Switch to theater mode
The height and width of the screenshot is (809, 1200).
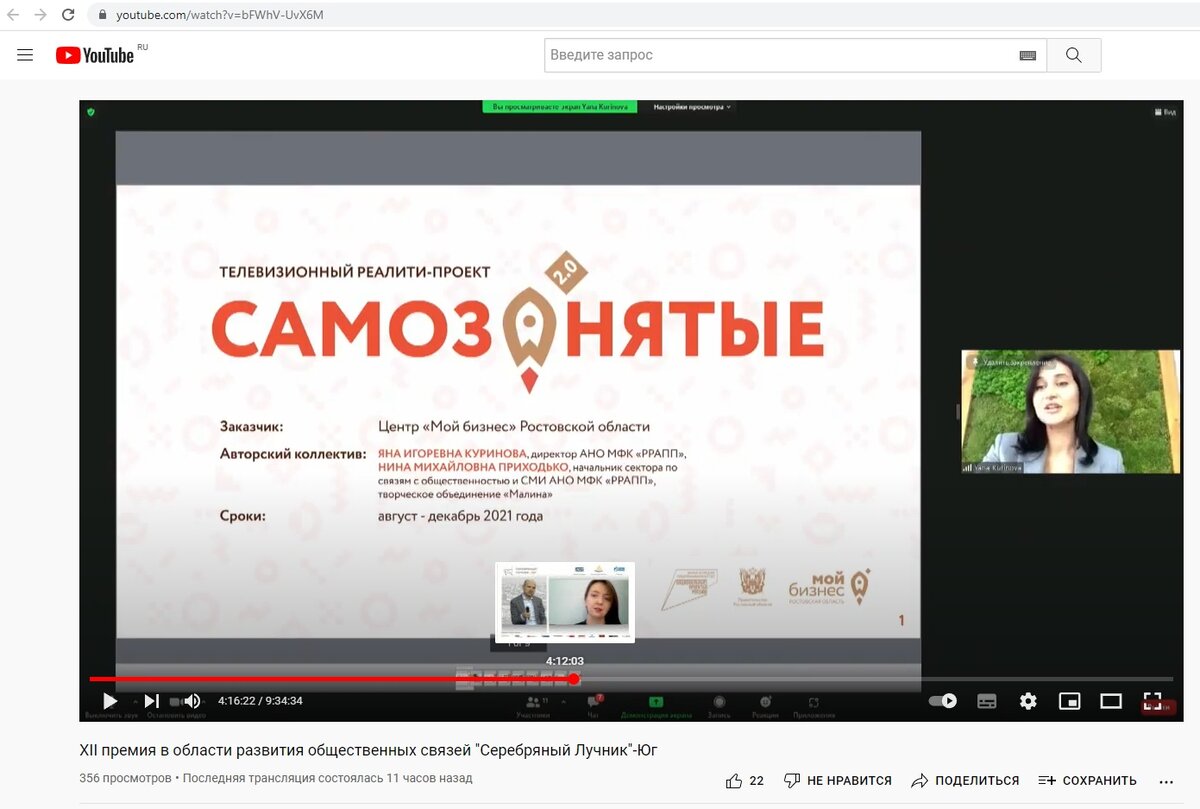click(x=1111, y=701)
